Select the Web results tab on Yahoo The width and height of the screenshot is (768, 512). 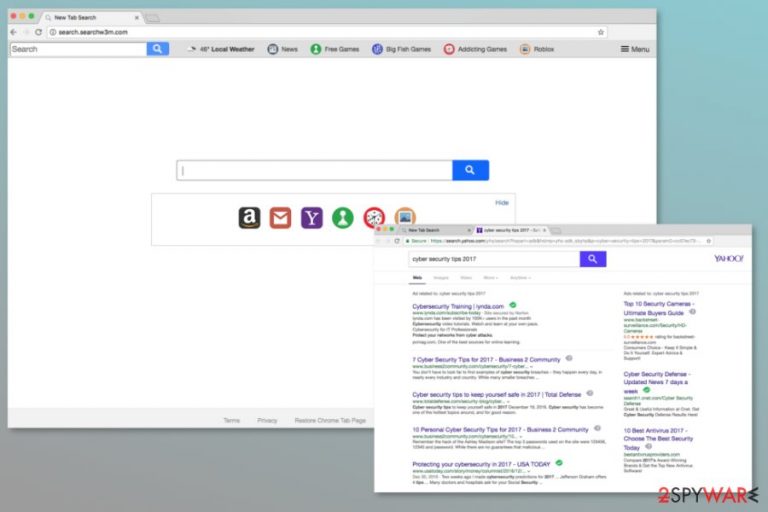pyautogui.click(x=417, y=278)
